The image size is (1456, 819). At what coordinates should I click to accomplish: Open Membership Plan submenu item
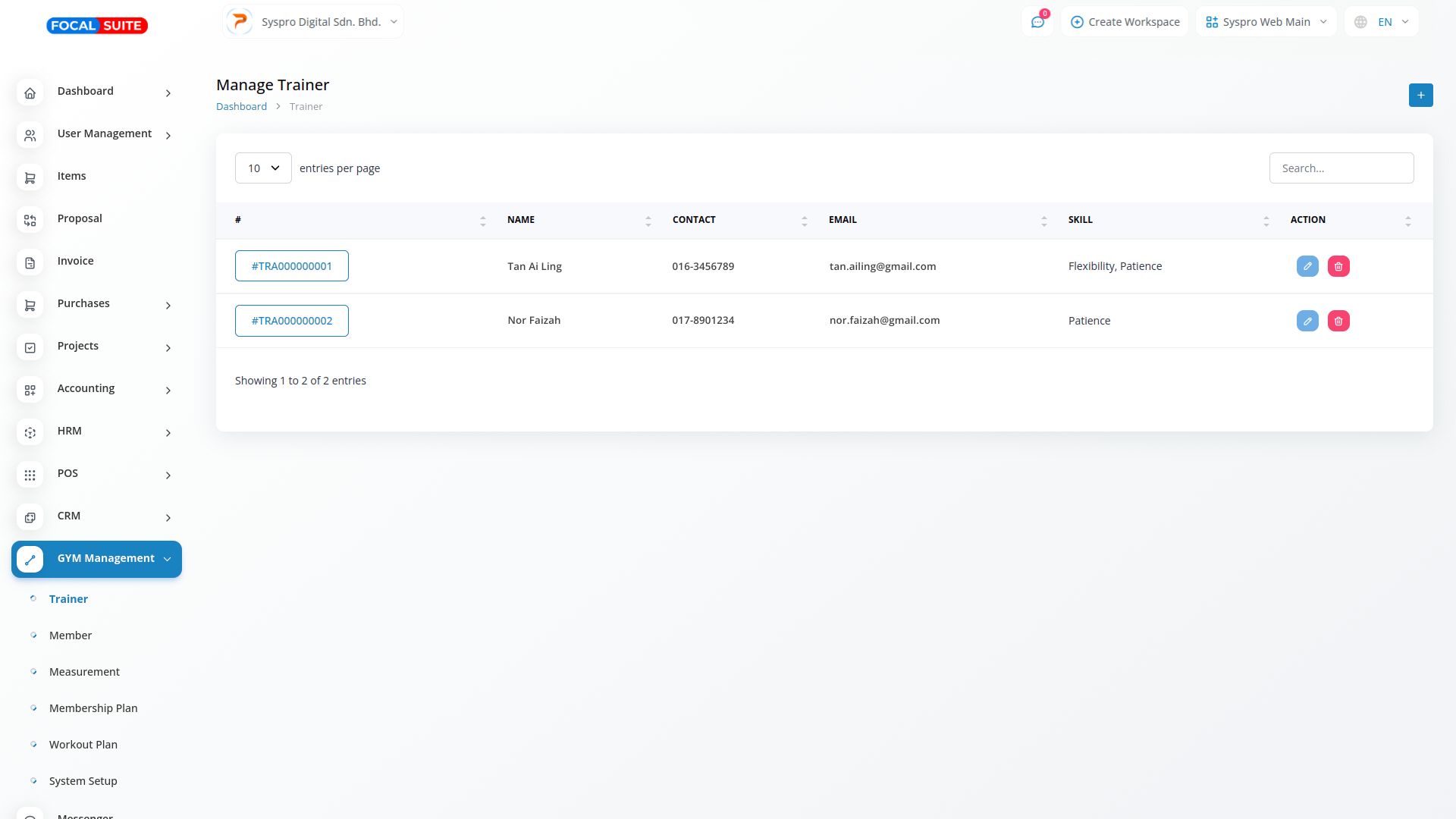[93, 708]
